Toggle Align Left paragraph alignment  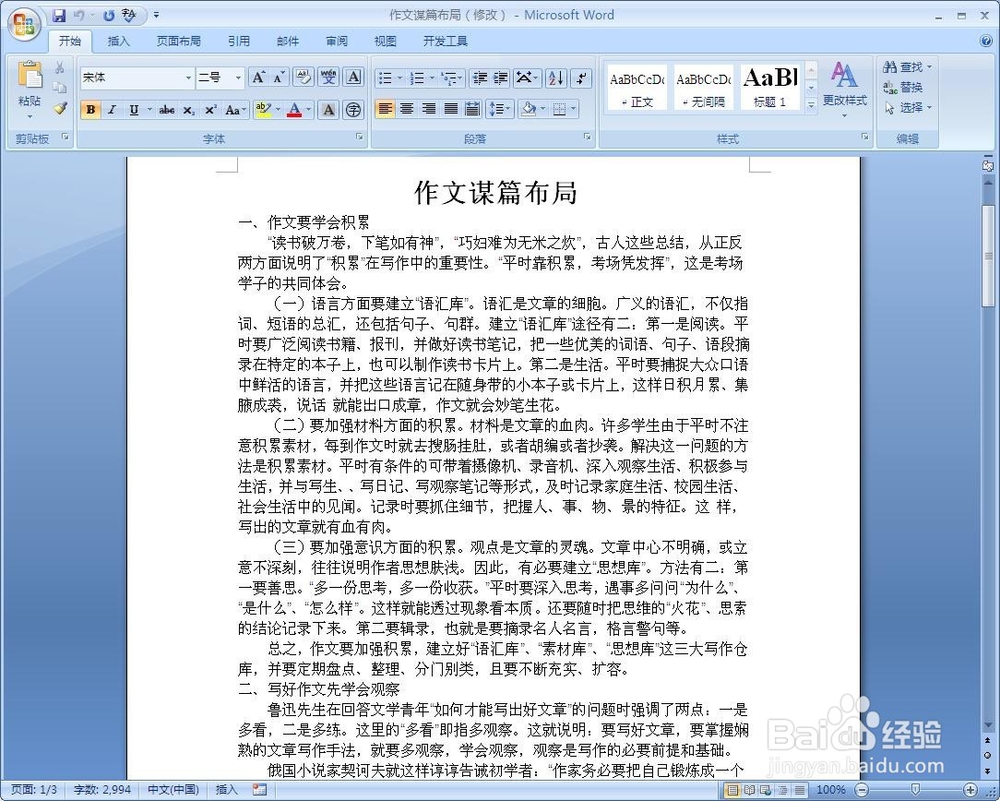(x=385, y=109)
